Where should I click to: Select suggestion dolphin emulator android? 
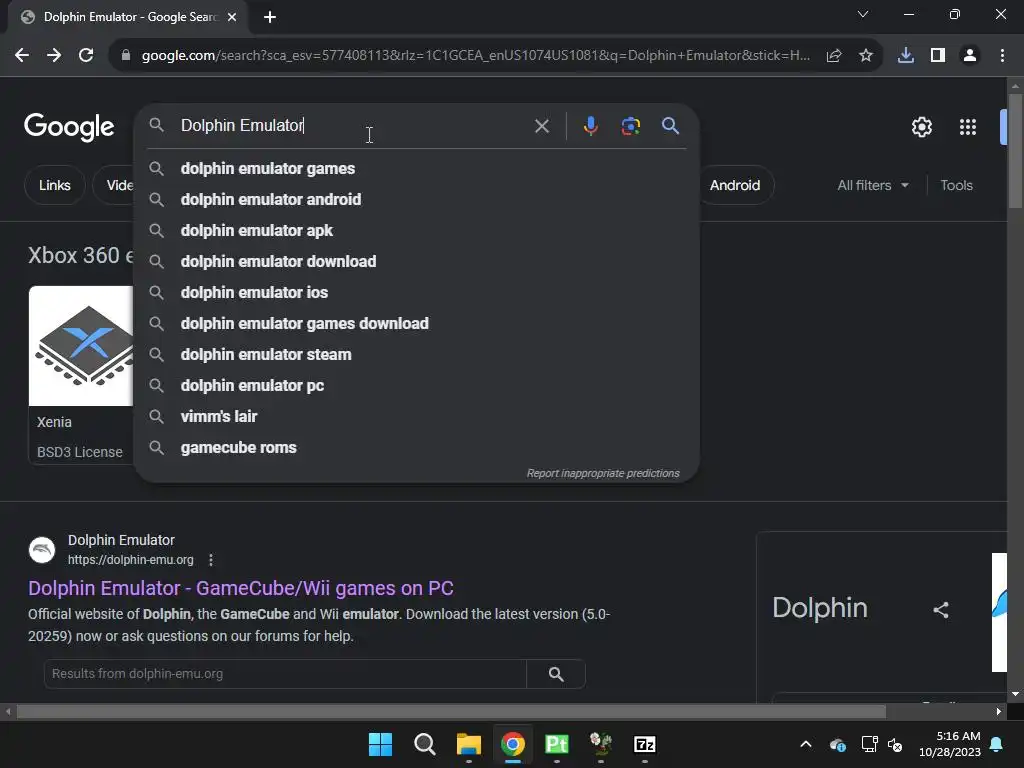pos(417,199)
